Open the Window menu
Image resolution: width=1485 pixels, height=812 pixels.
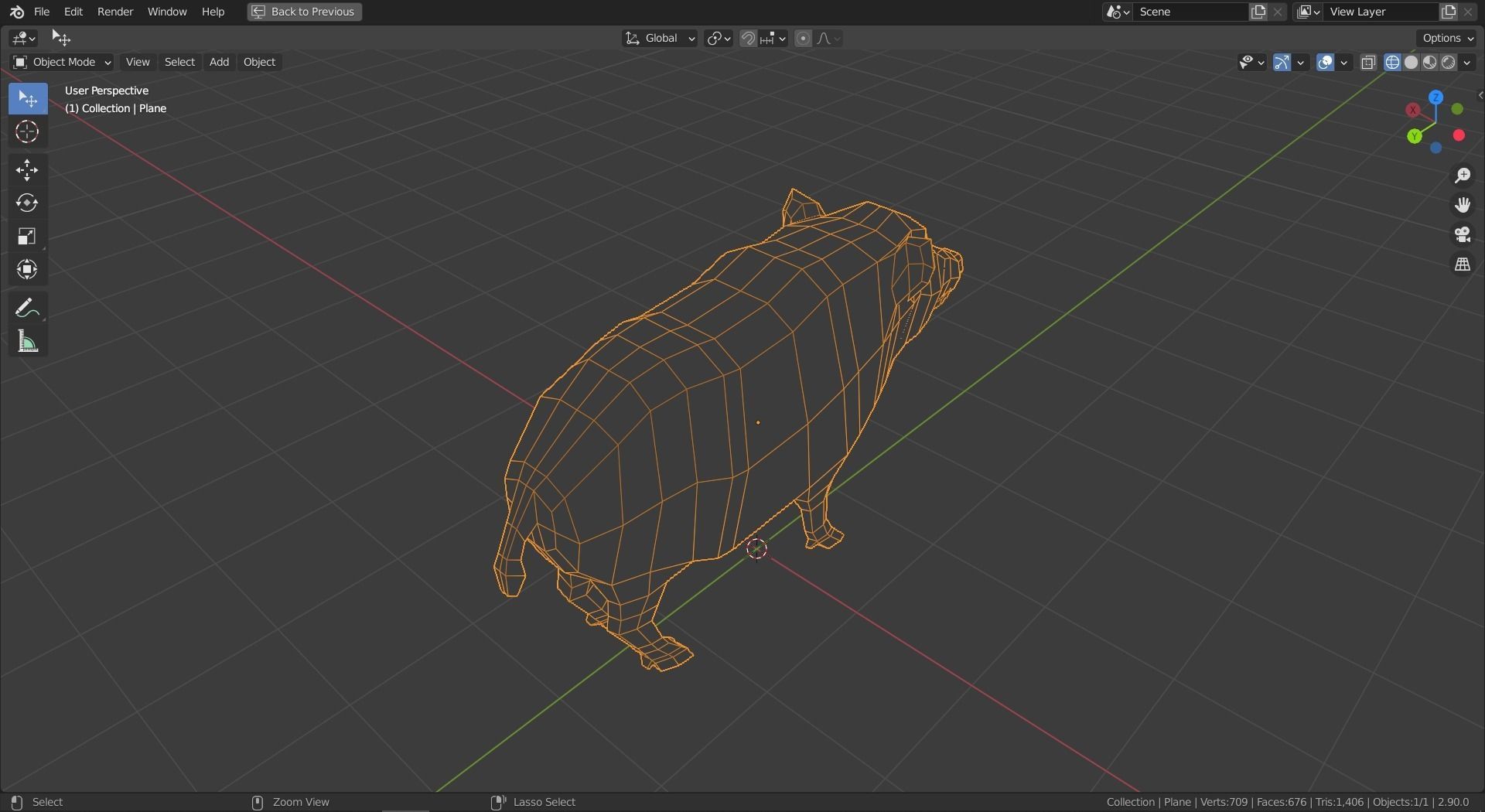[167, 12]
